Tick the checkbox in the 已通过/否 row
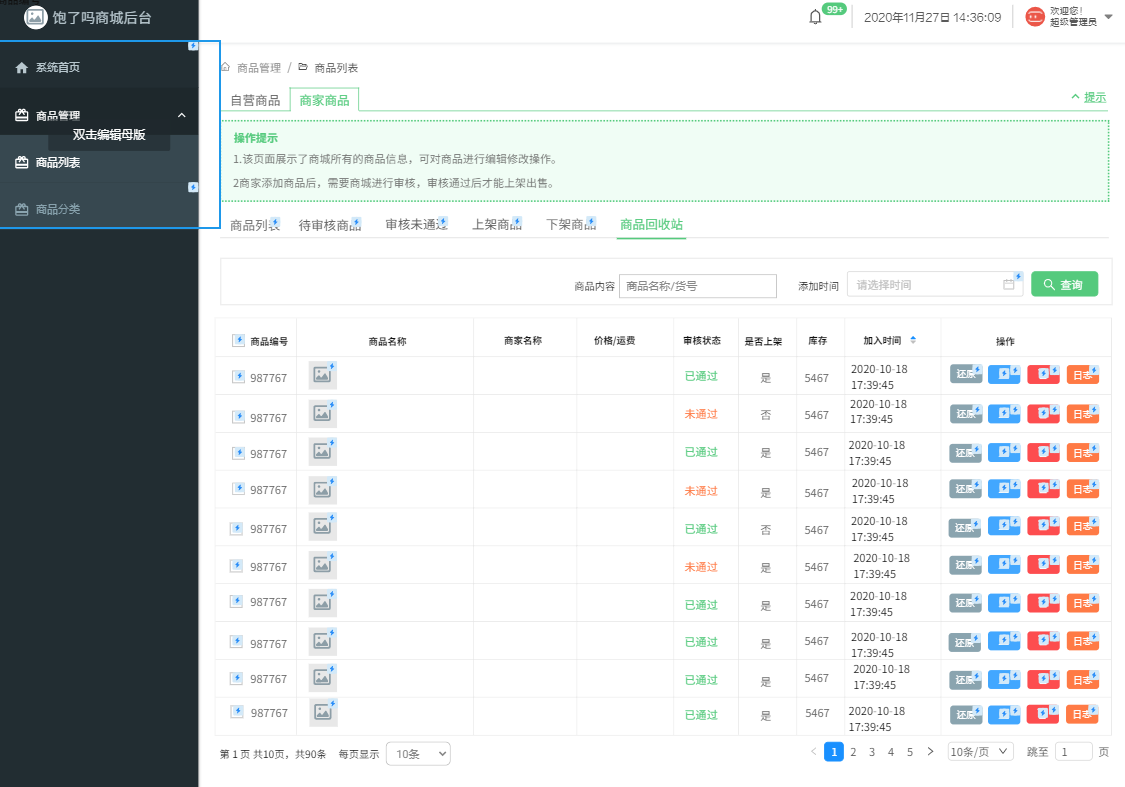 236,528
